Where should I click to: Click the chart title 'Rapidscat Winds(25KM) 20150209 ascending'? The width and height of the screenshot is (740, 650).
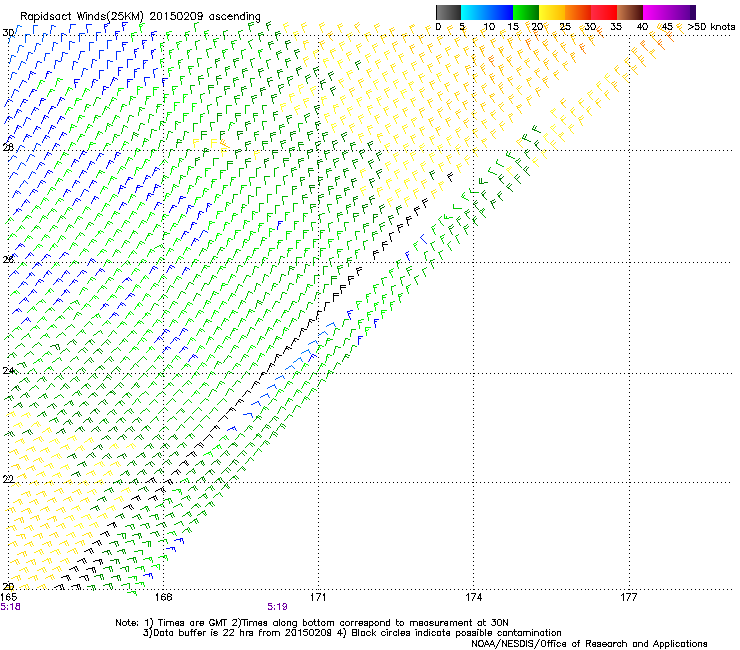(x=140, y=17)
